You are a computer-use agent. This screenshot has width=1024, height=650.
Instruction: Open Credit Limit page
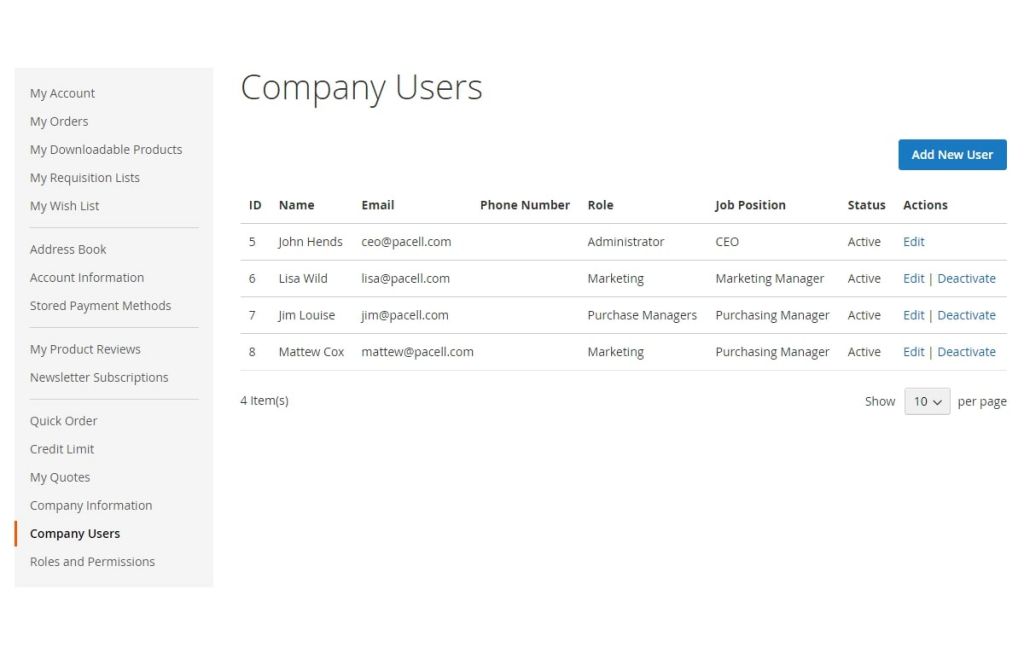point(61,449)
